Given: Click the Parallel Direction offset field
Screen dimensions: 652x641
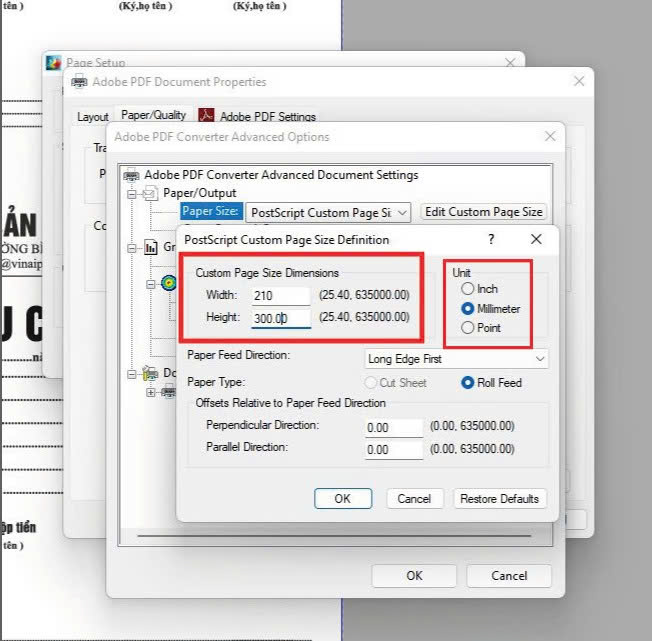Looking at the screenshot, I should click(393, 449).
